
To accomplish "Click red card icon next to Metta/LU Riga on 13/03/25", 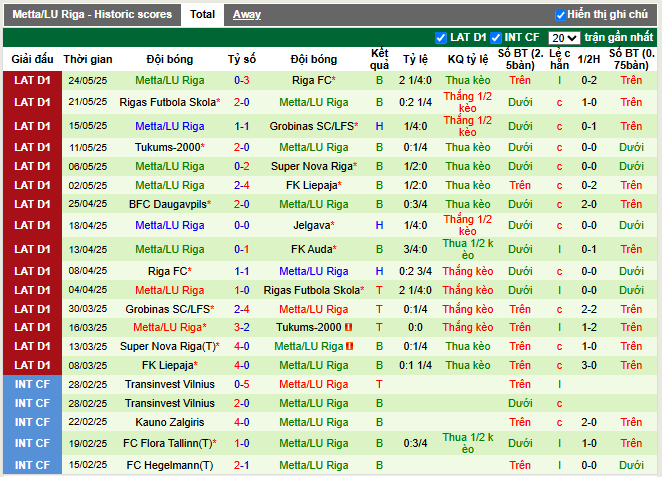I will (350, 346).
